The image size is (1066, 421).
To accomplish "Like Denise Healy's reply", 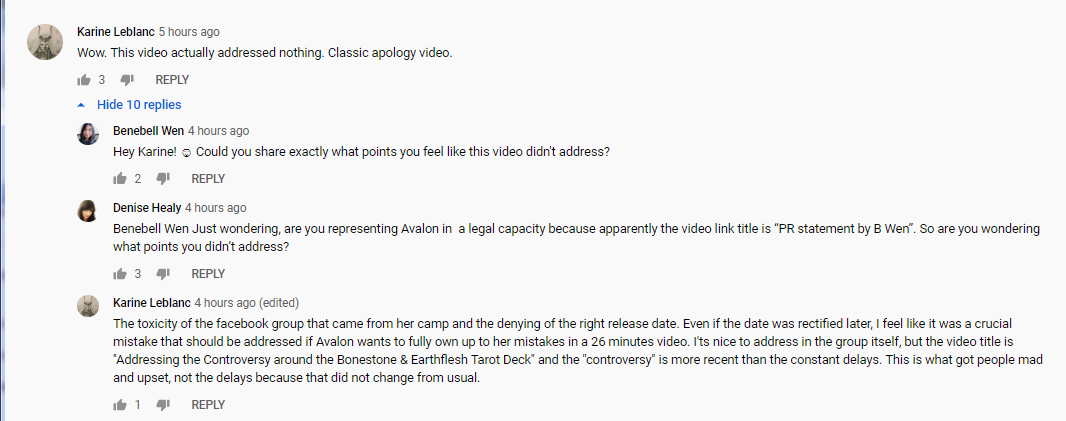I will click(120, 274).
